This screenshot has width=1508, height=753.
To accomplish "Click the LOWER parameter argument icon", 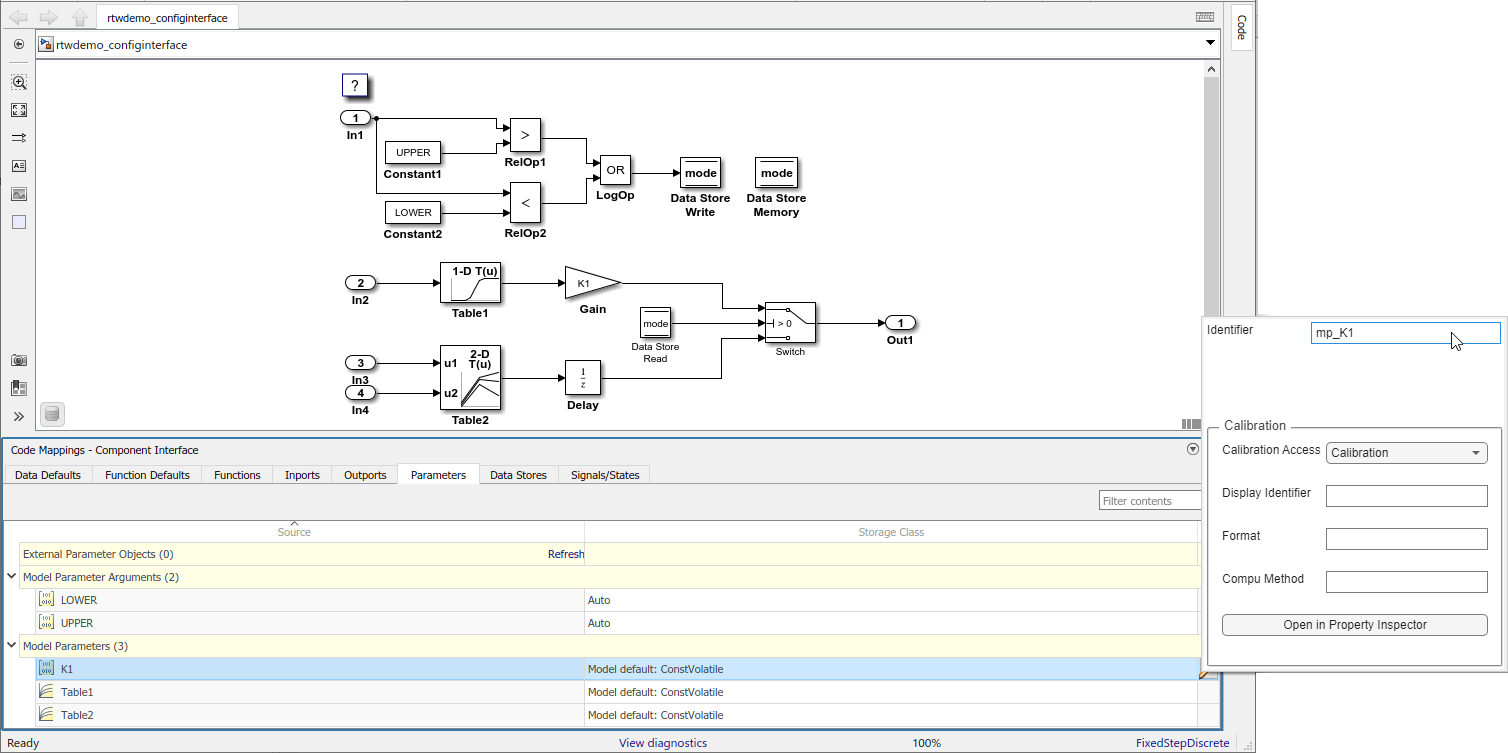I will point(46,600).
